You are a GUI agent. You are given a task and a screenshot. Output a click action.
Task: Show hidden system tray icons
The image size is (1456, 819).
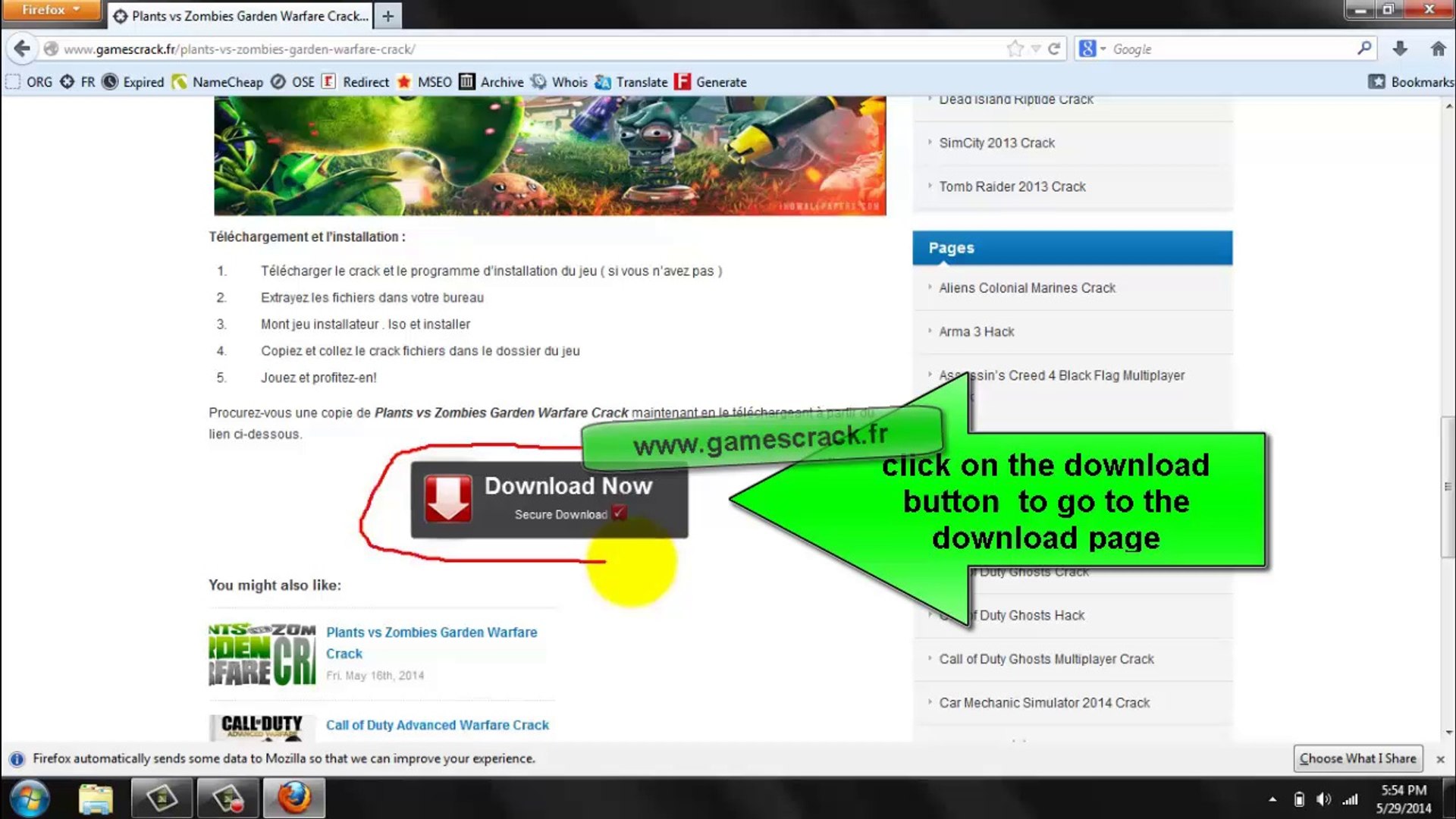pos(1272,799)
